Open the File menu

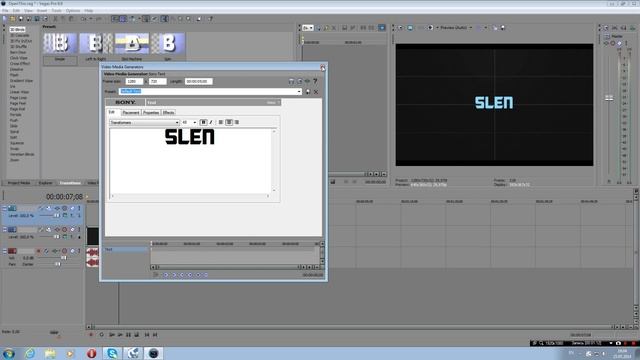pyautogui.click(x=5, y=11)
